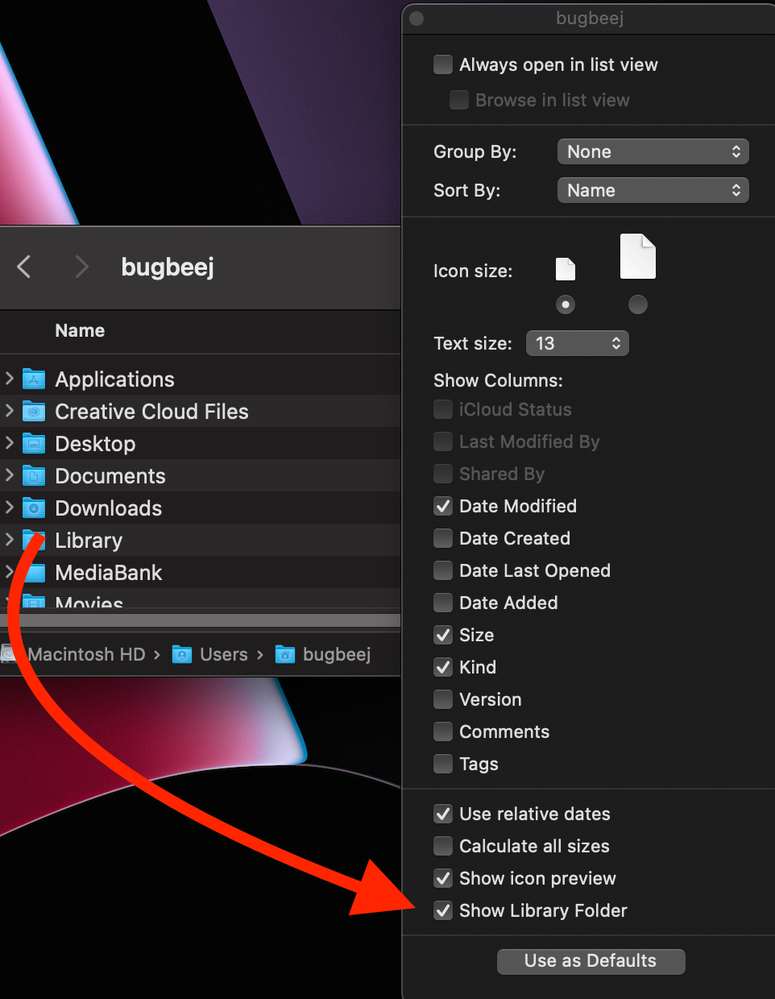Select the Applications folder icon

34,379
